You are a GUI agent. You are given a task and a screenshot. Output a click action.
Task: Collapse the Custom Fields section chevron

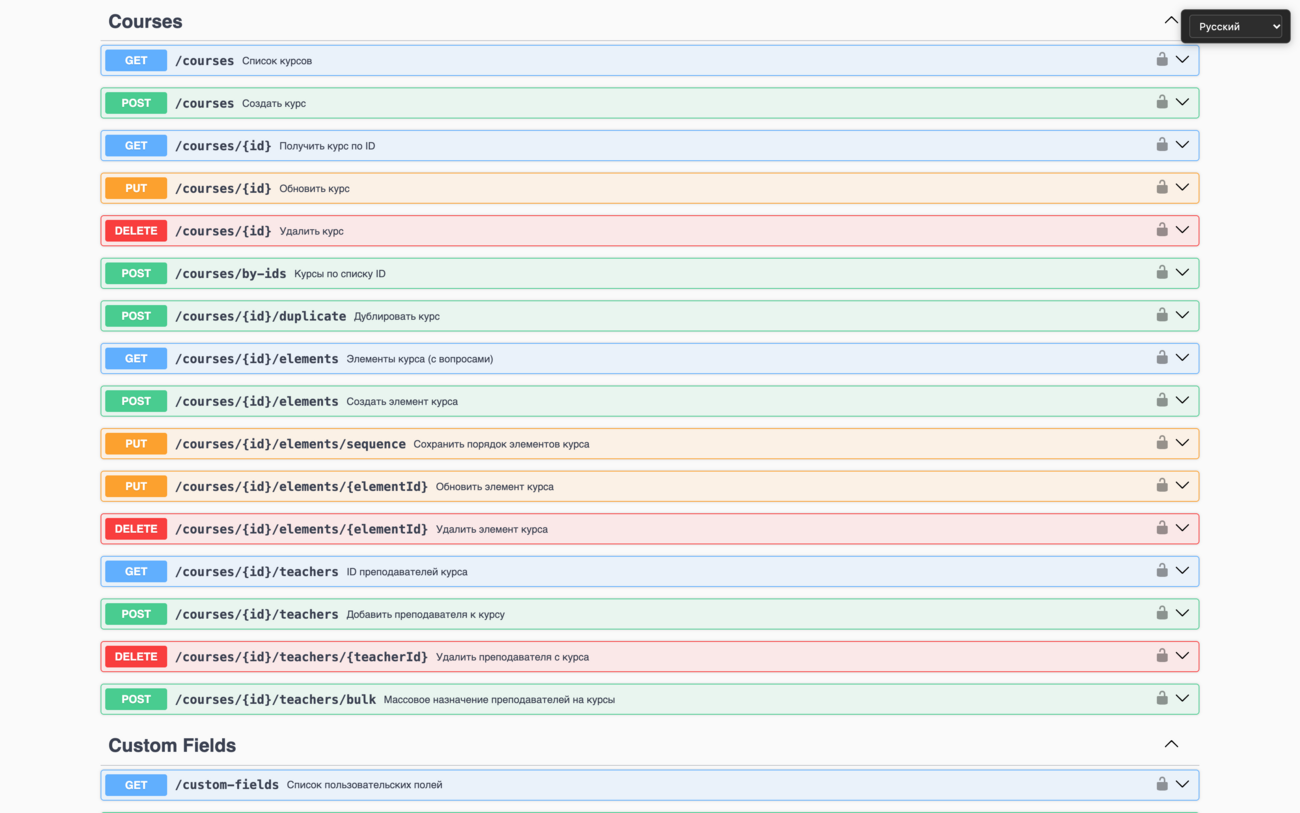(1171, 744)
